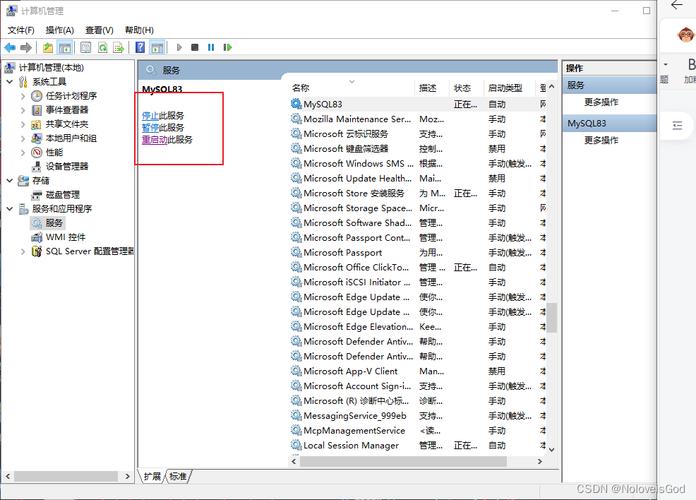Click the tree pane scroll right arrow
Screen dimensions: 696x500
[127, 476]
